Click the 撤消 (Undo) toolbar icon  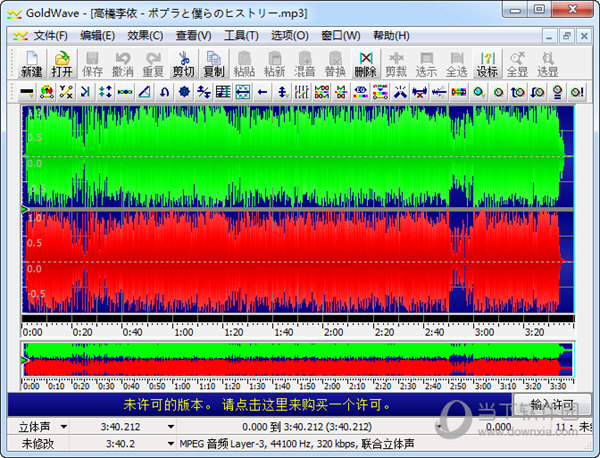[x=122, y=64]
